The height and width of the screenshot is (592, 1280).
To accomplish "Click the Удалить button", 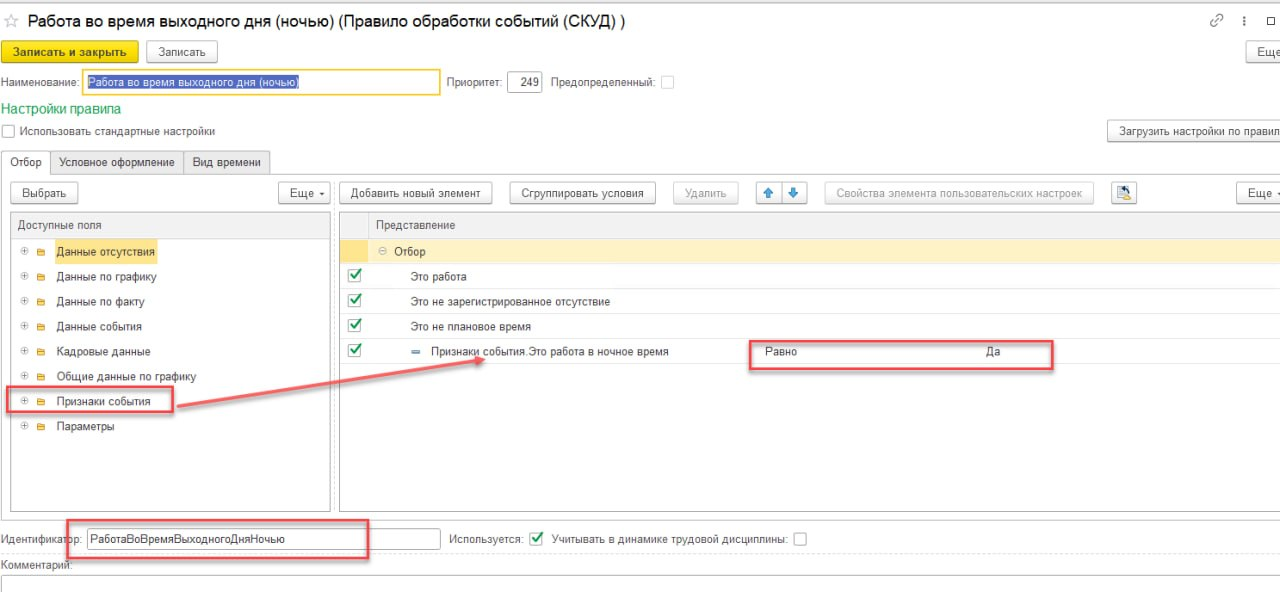I will 706,193.
